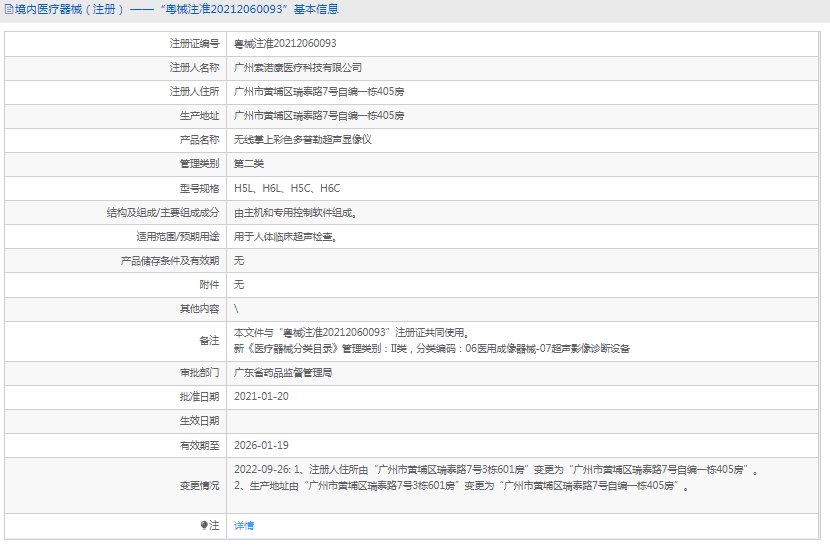Click the 注册证编号 row label
Viewport: 830px width, 545px height.
(x=194, y=43)
